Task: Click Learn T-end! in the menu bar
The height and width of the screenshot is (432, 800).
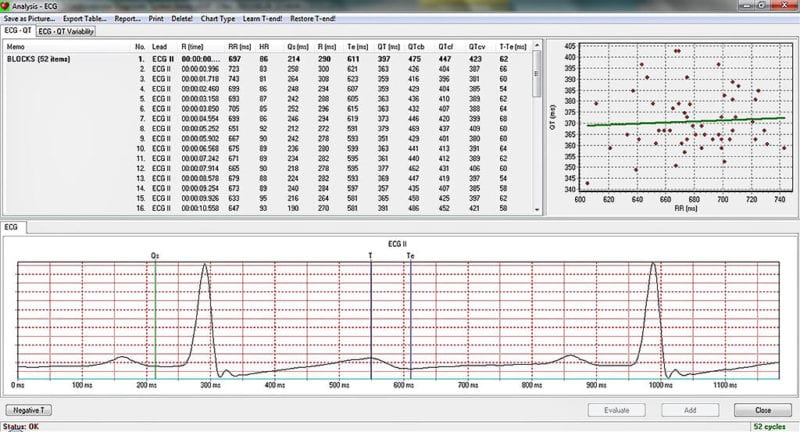Action: point(264,18)
